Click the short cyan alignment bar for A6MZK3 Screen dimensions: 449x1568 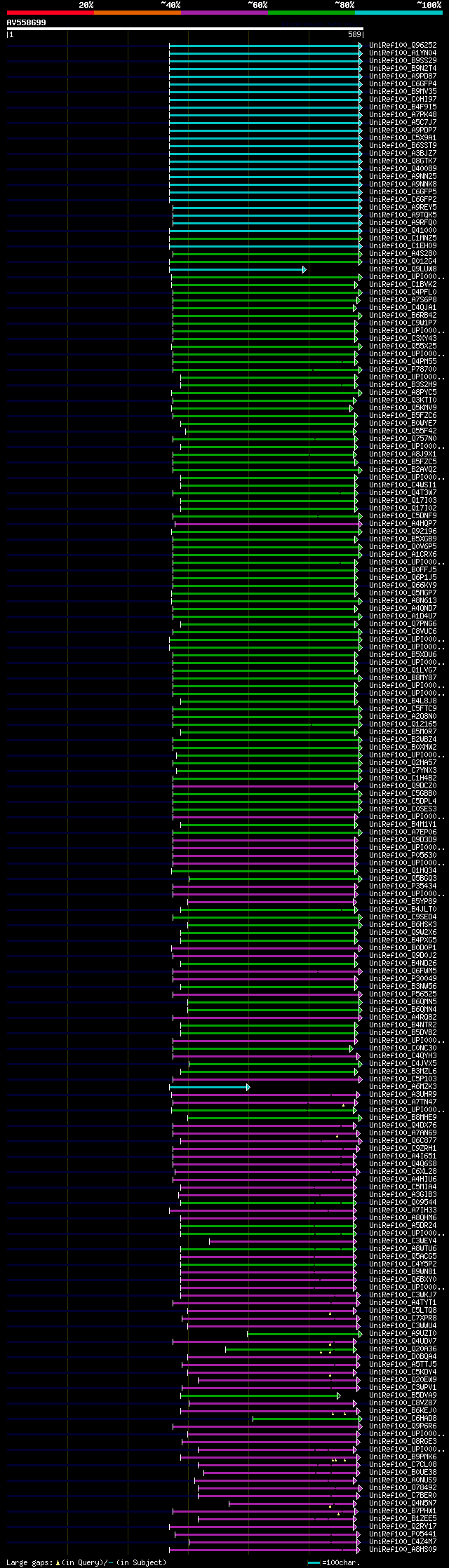209,1087
